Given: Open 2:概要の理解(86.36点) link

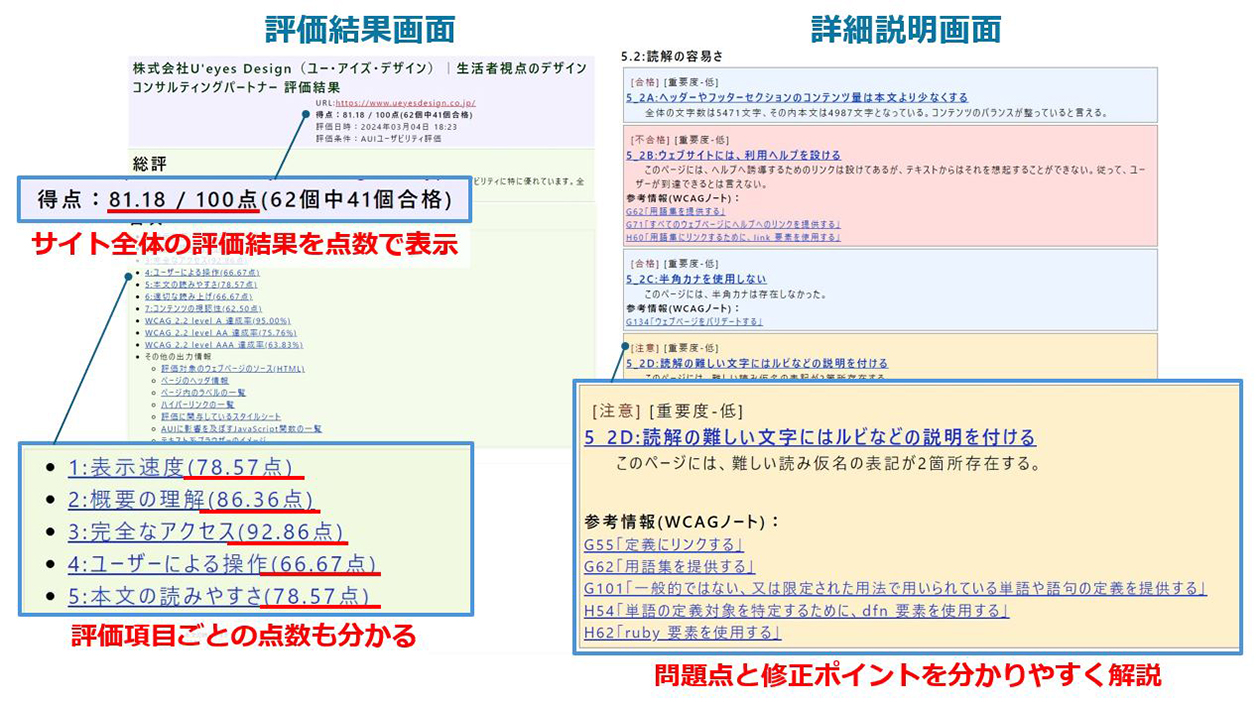Looking at the screenshot, I should pos(190,499).
